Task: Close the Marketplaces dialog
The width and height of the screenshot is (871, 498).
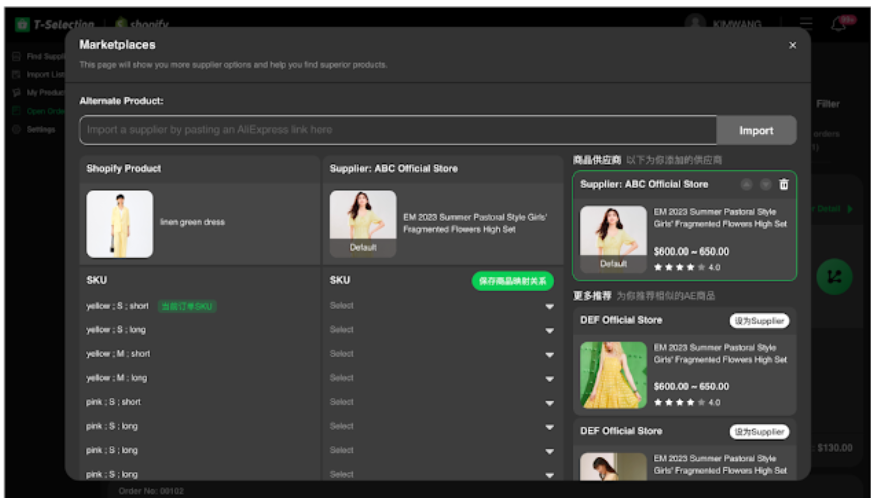Action: point(792,45)
